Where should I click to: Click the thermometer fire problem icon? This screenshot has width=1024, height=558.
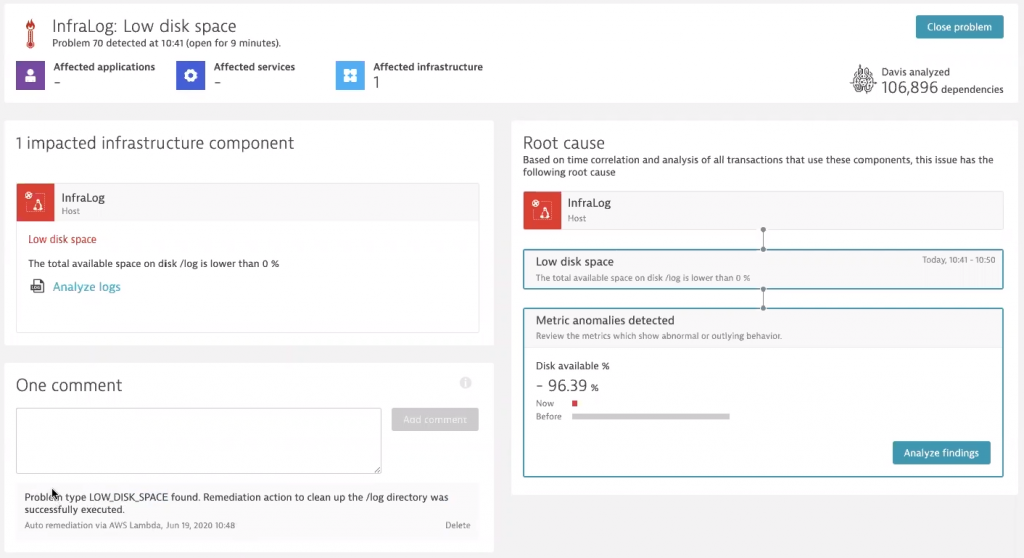tap(30, 33)
